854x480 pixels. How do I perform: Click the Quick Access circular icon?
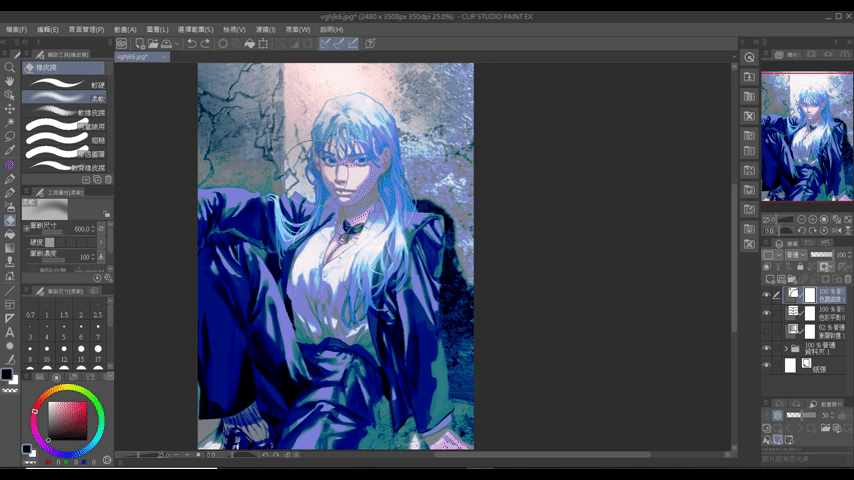tap(749, 57)
